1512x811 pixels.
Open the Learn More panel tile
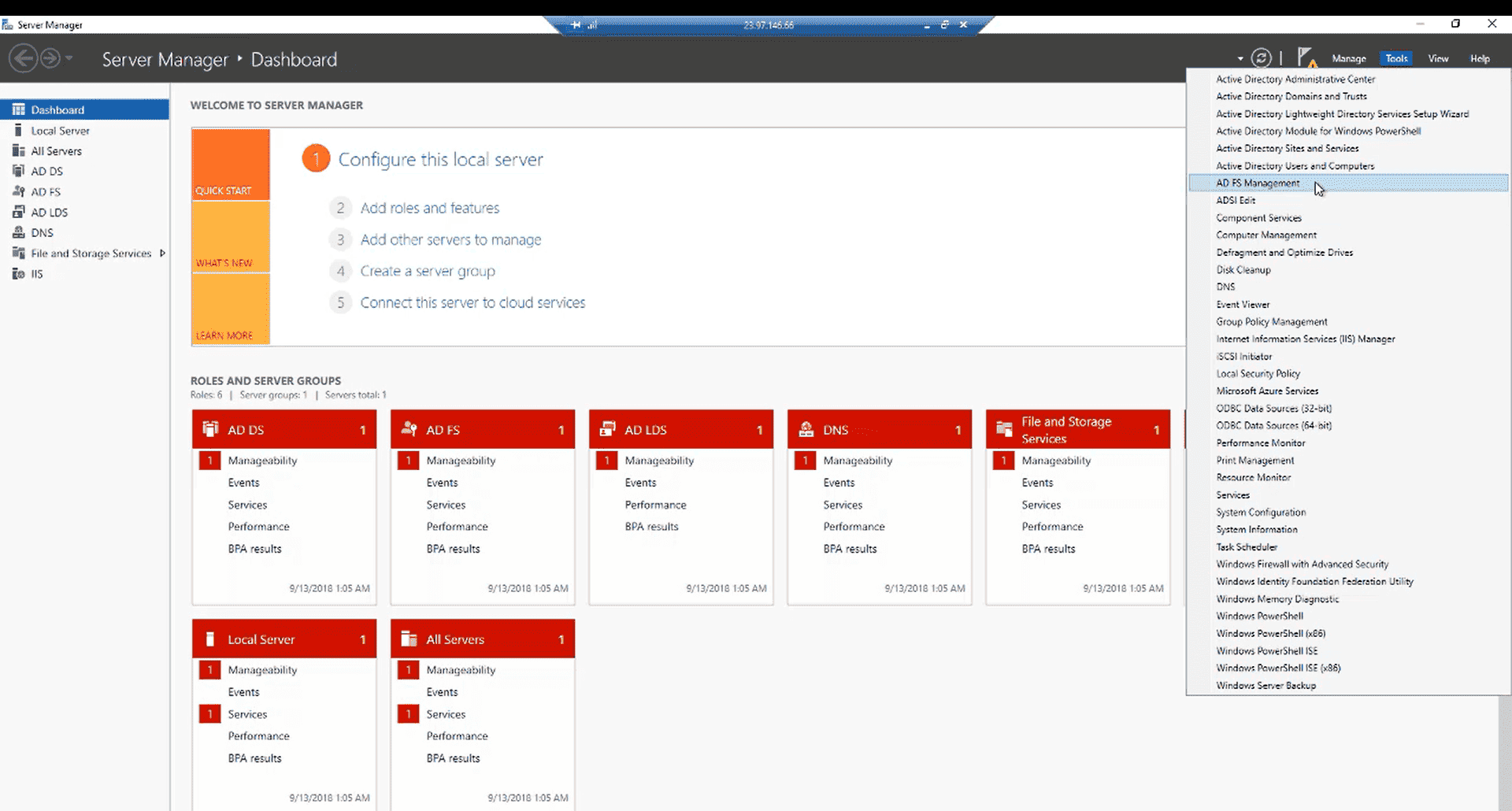[x=231, y=309]
